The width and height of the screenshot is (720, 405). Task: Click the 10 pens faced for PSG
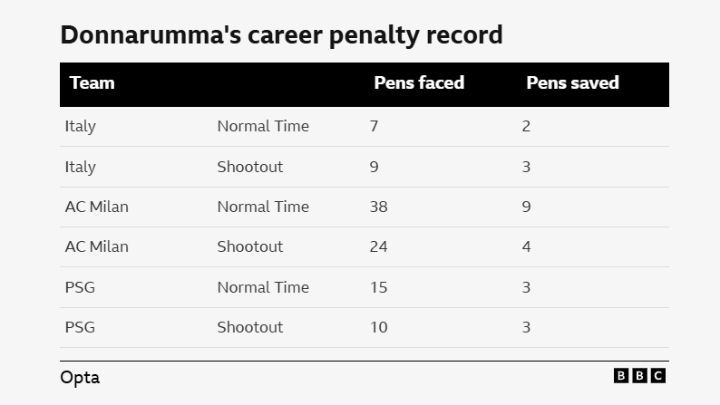[378, 327]
